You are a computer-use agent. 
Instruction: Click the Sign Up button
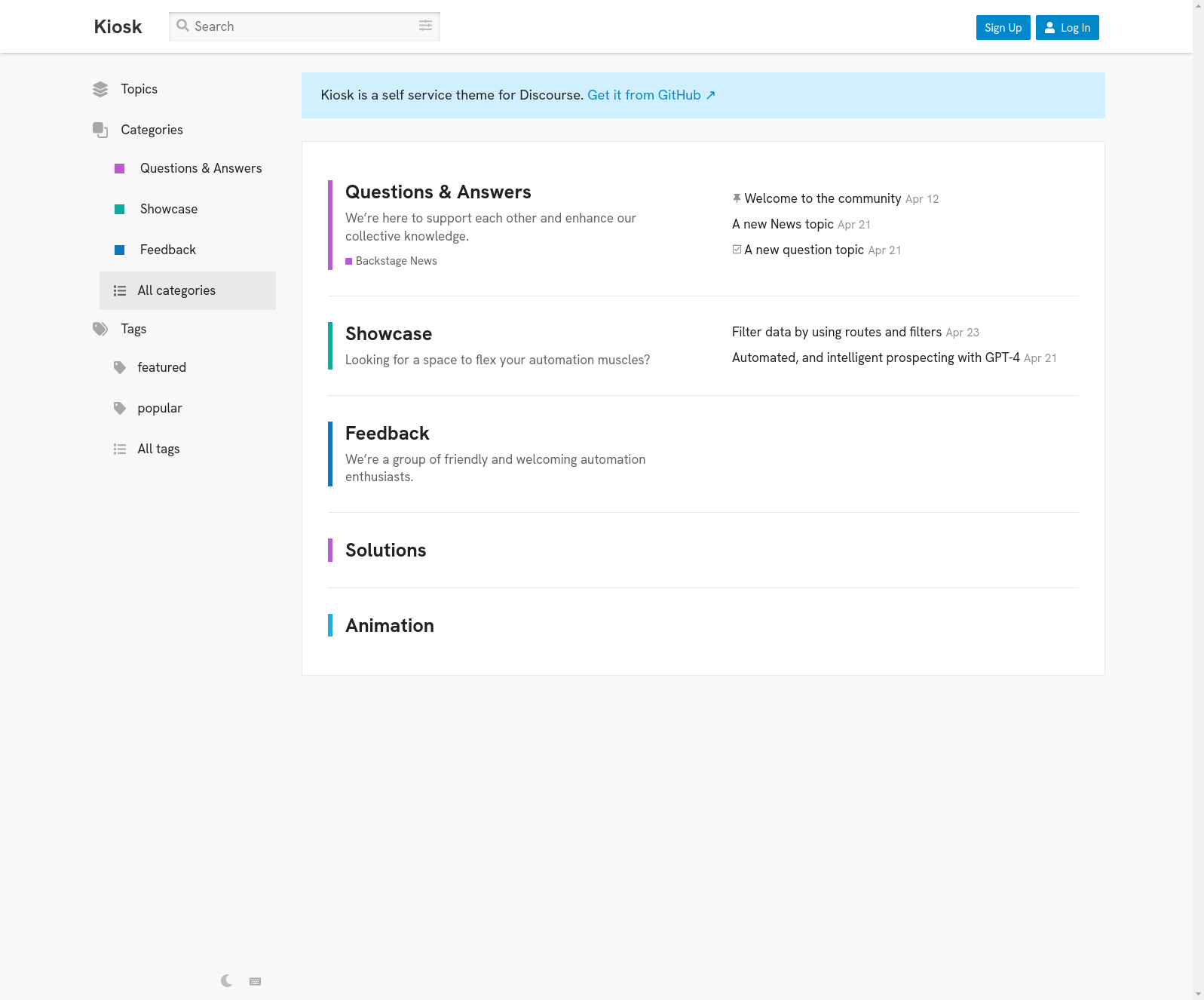tap(1003, 28)
